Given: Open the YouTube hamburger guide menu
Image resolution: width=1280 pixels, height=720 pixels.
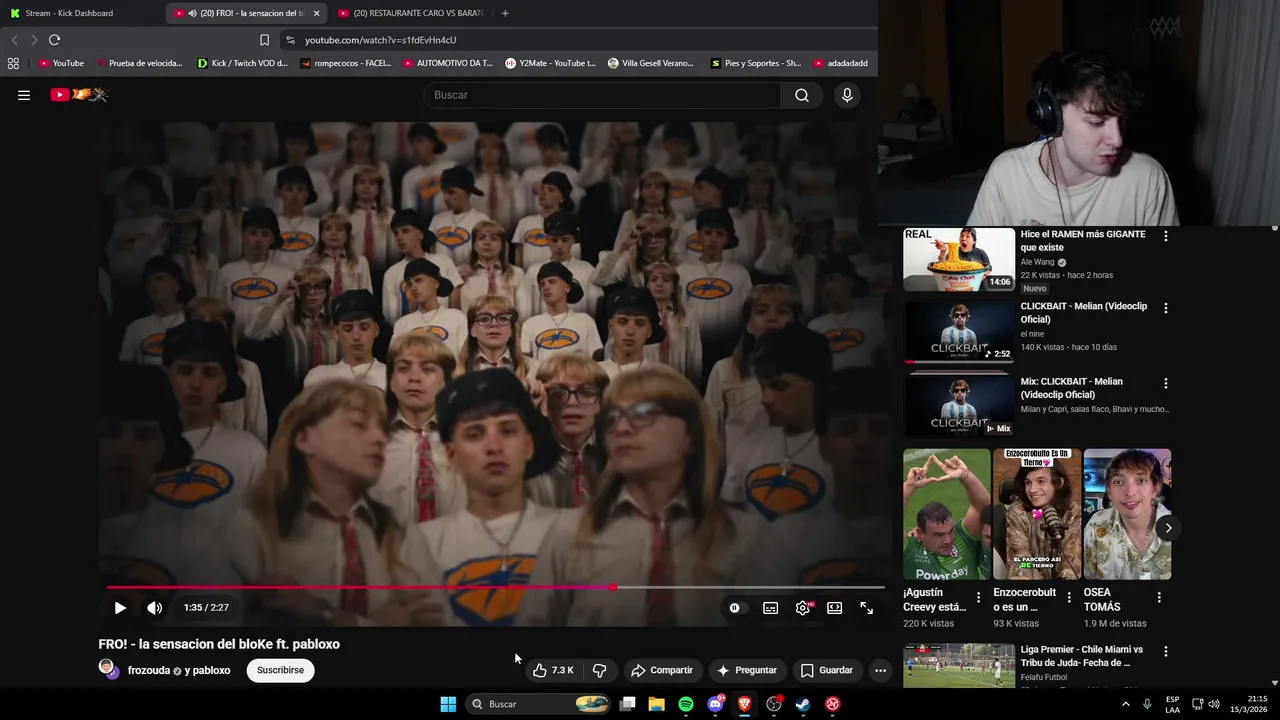Looking at the screenshot, I should (24, 95).
